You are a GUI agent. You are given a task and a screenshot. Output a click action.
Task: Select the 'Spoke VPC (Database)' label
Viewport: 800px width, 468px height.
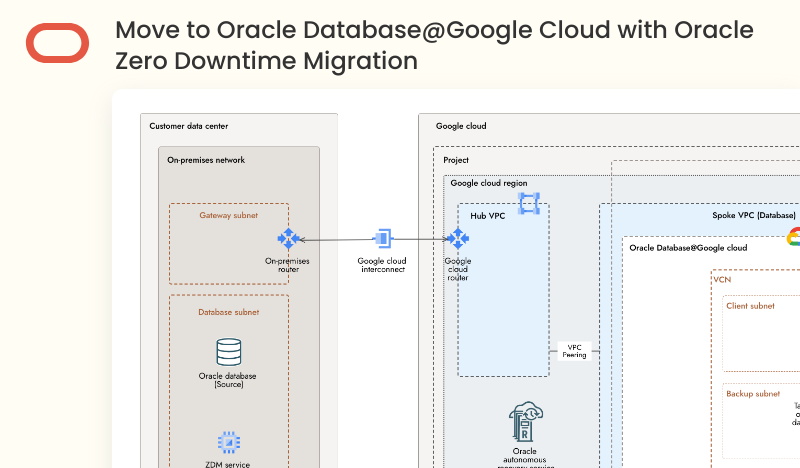coord(754,215)
